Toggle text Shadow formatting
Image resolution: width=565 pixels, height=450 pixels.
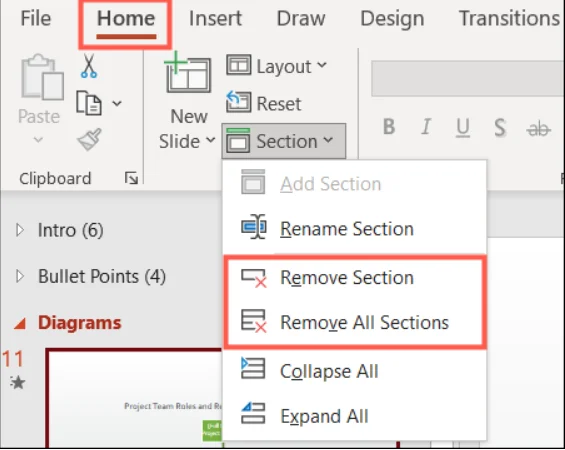(500, 127)
